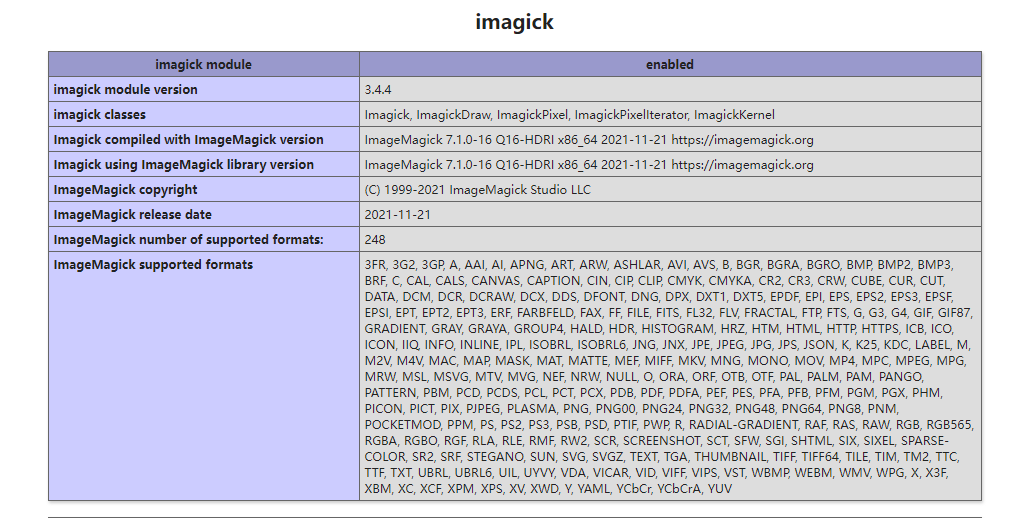Click the version value '3.4.4'
The image size is (1026, 518).
pos(378,90)
